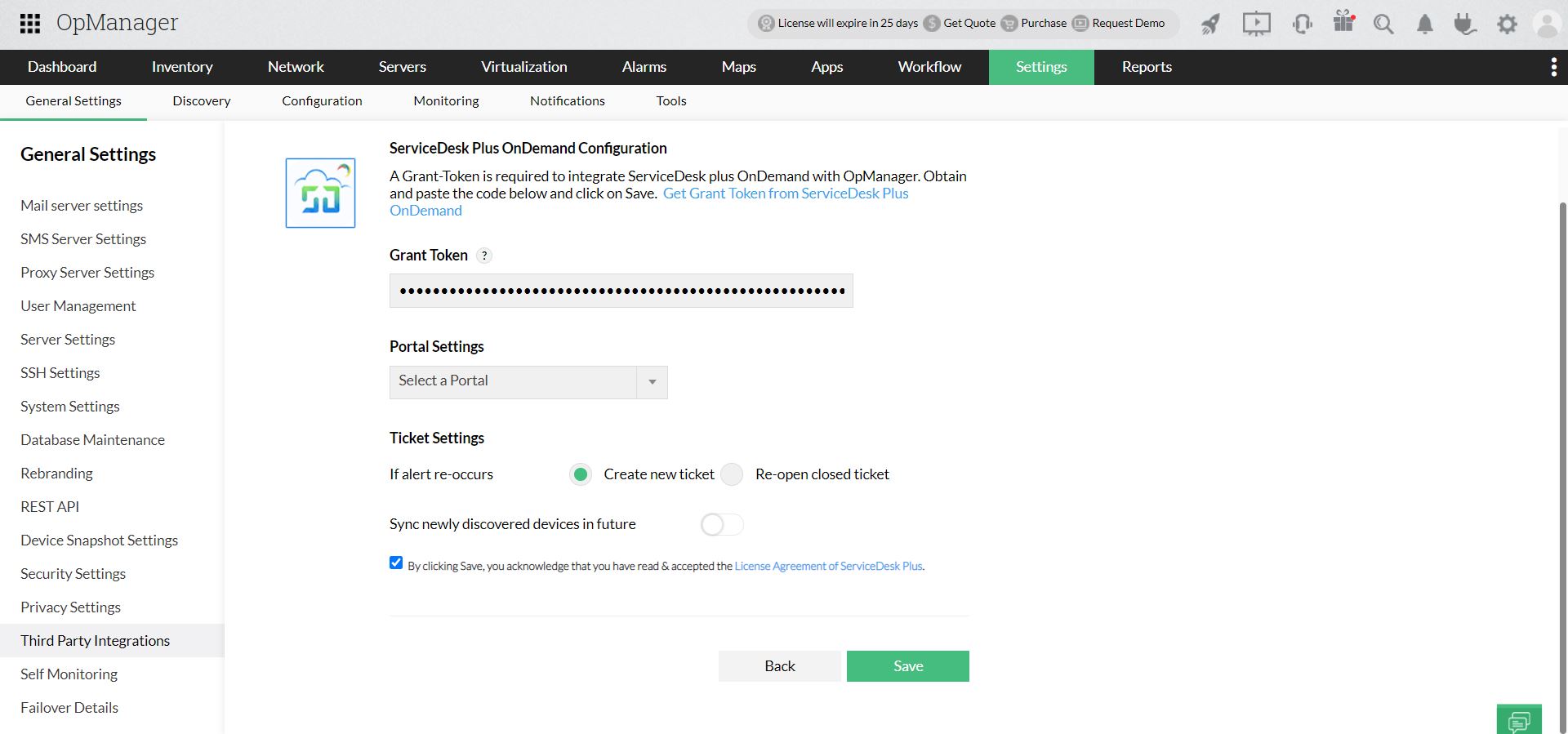Switch to the Notifications tab
Viewport: 1568px width, 734px height.
(568, 101)
